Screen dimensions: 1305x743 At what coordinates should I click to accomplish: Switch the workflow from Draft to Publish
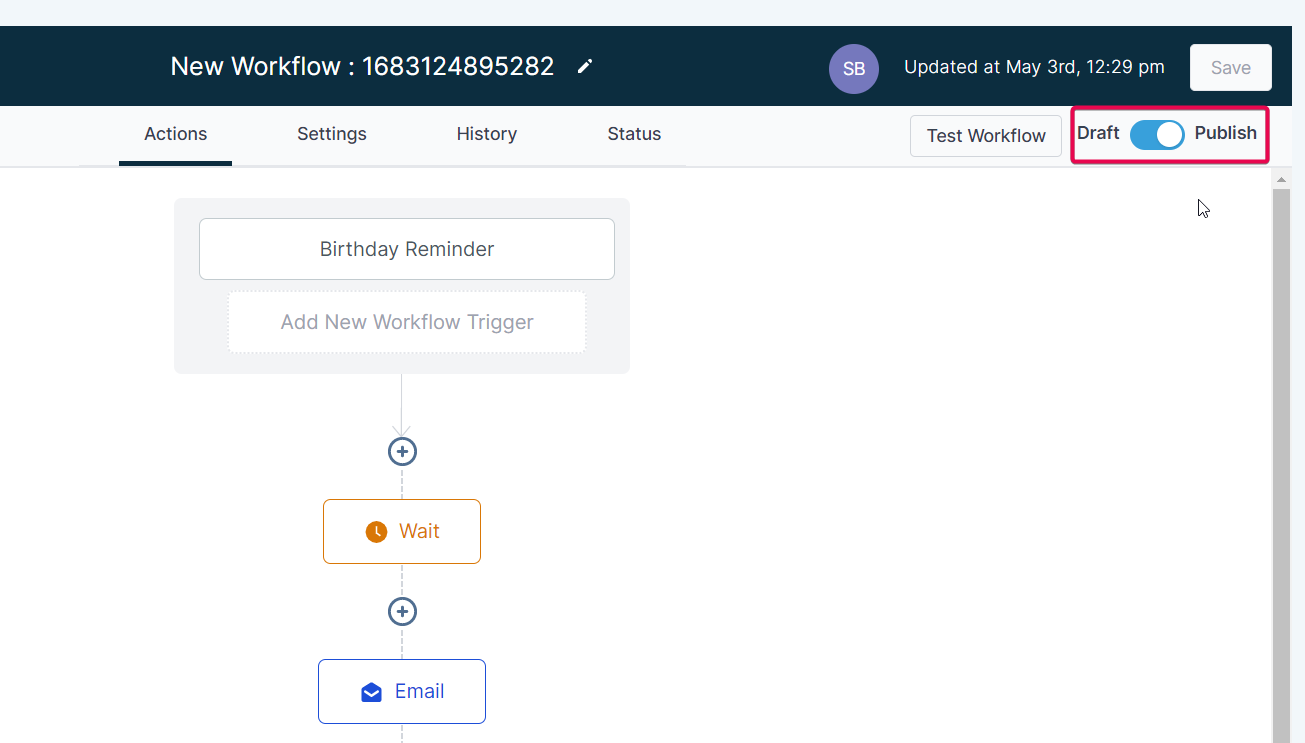pyautogui.click(x=1157, y=134)
